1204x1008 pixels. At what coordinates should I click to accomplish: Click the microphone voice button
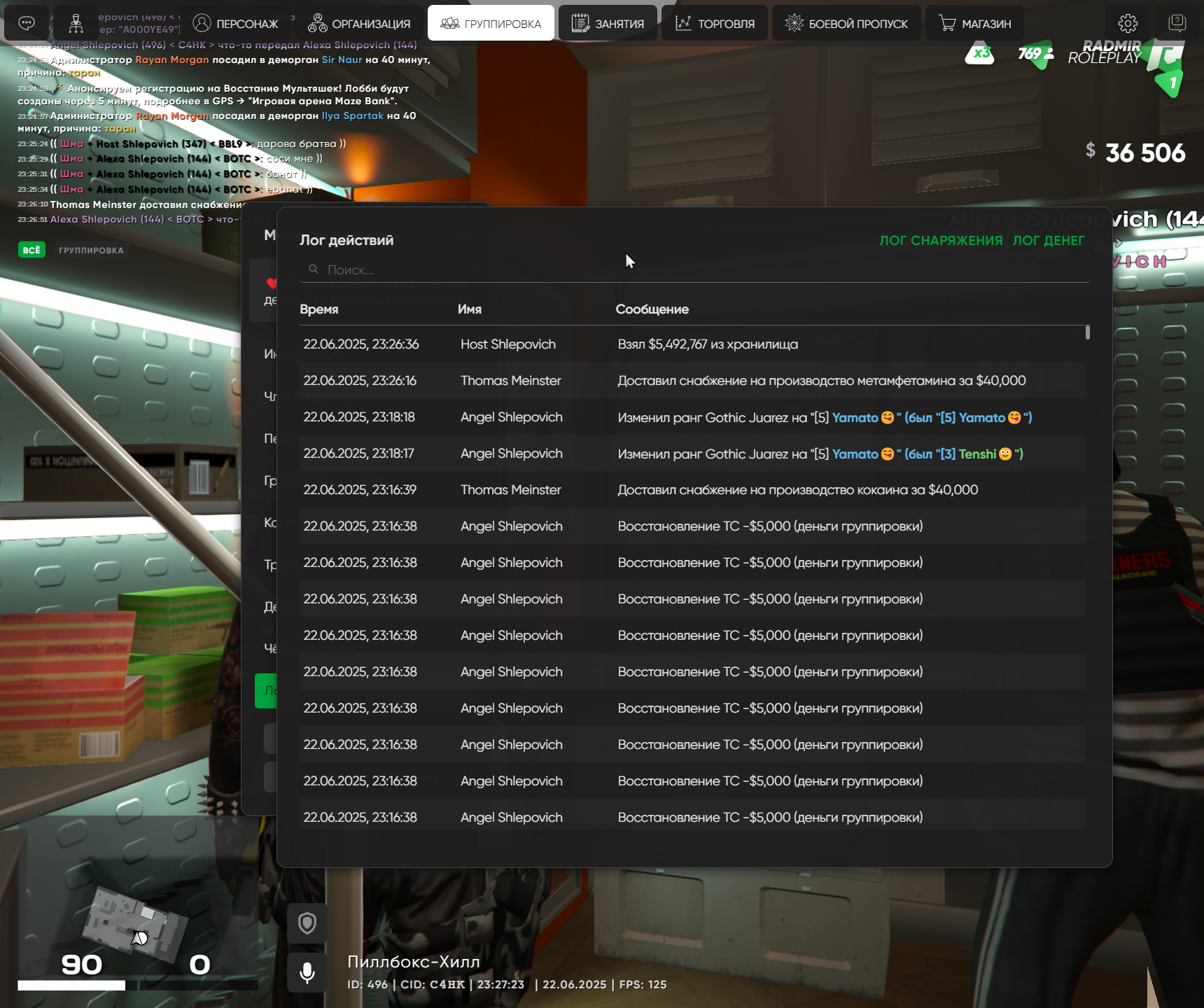tap(307, 972)
